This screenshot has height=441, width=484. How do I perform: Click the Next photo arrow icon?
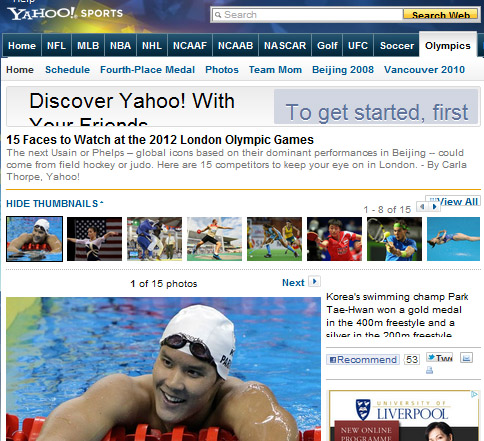point(314,281)
